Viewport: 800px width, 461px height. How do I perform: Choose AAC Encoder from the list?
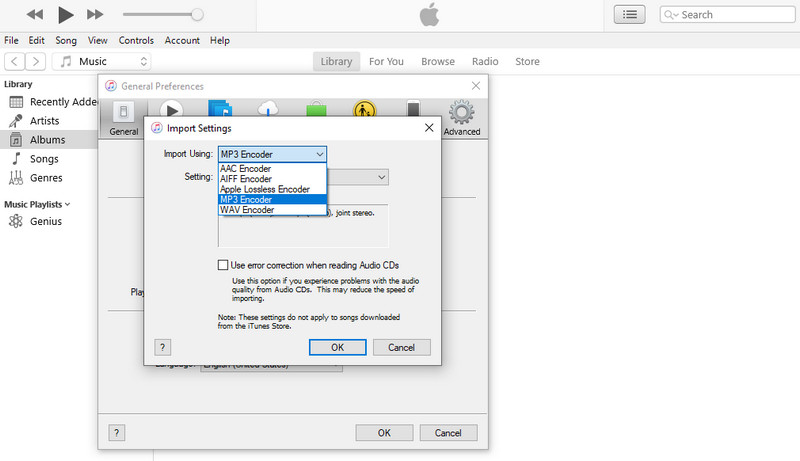pyautogui.click(x=272, y=169)
